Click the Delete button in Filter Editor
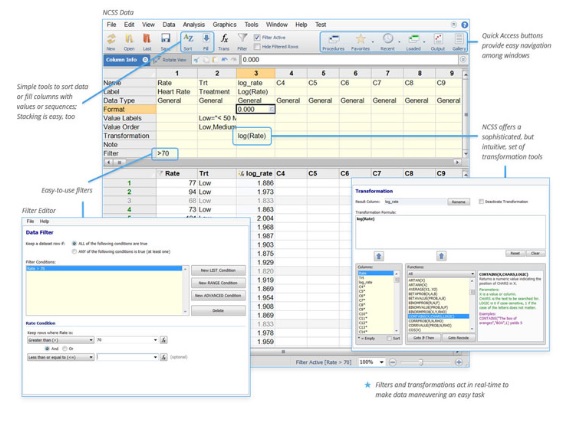This screenshot has width=573, height=435. pos(218,311)
